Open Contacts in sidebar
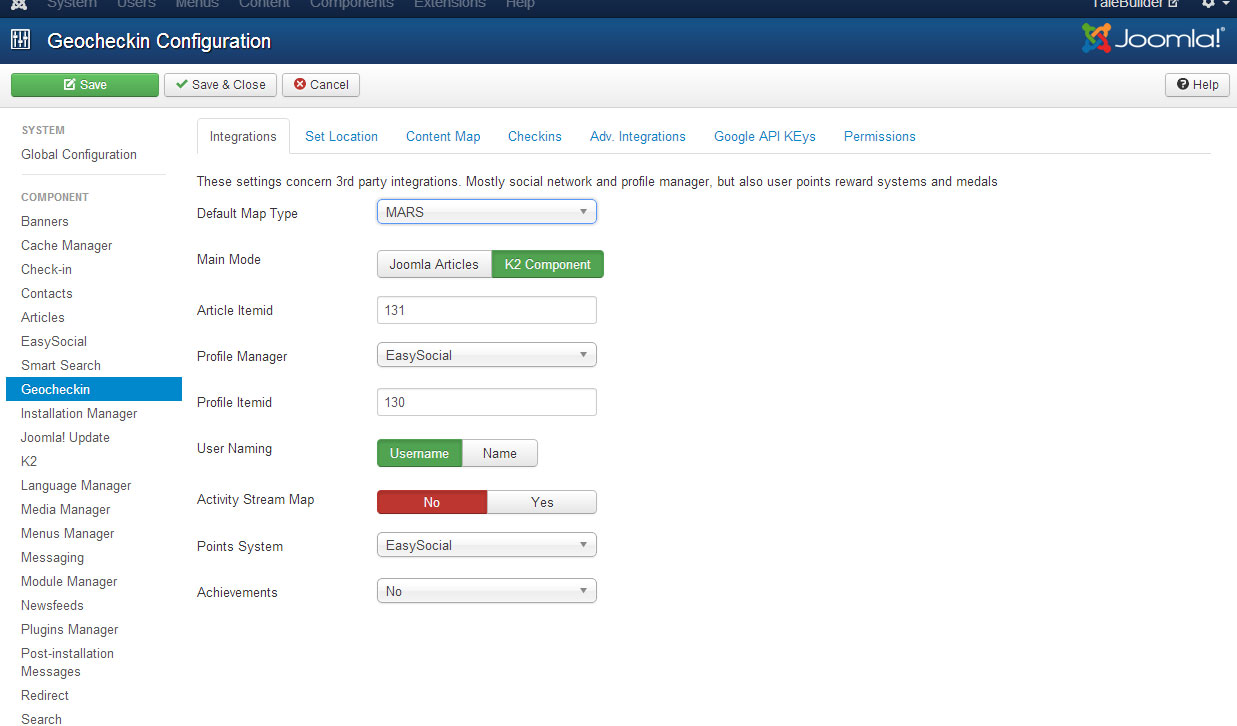This screenshot has height=726, width=1237. [47, 294]
